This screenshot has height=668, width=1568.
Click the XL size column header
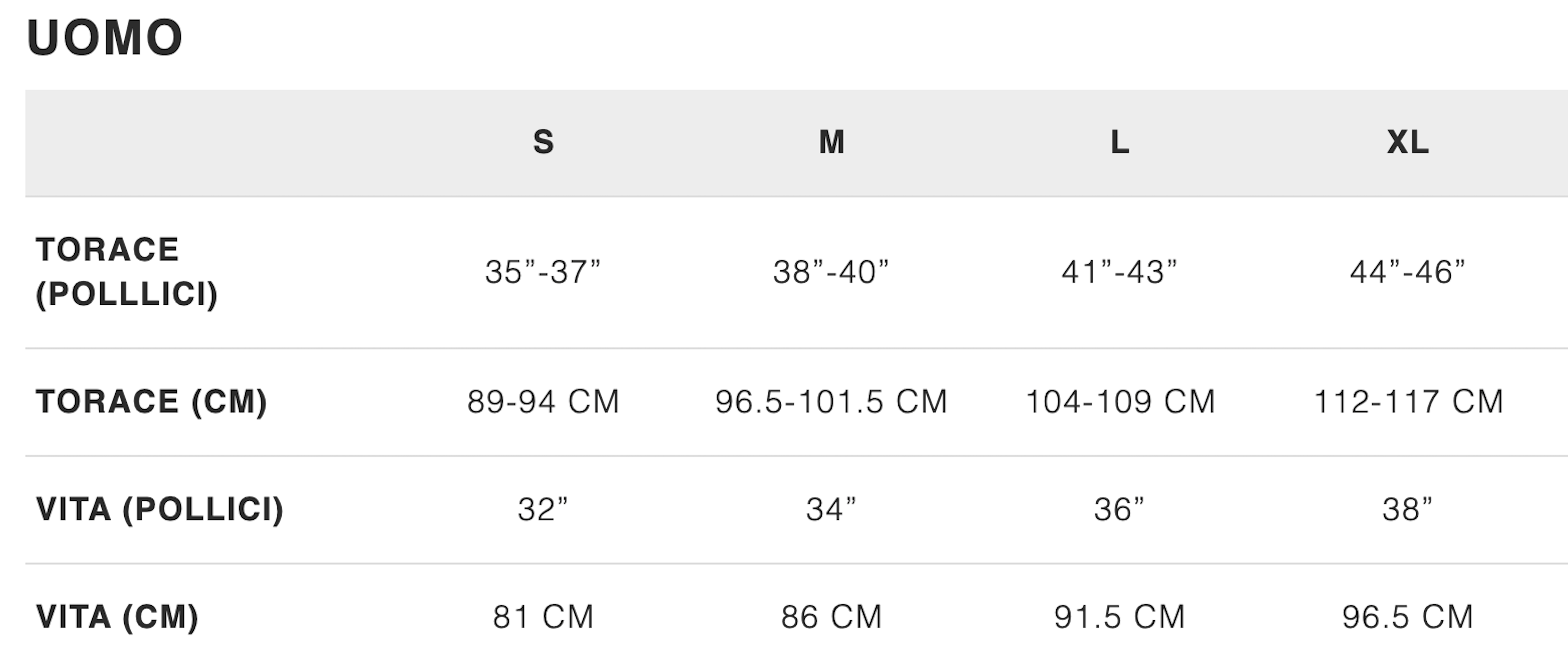(x=1407, y=142)
